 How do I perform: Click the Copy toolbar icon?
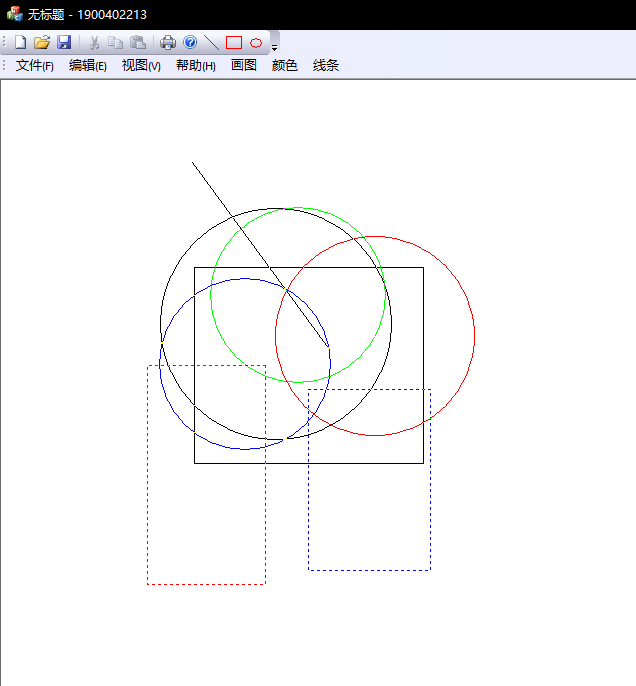(x=115, y=42)
